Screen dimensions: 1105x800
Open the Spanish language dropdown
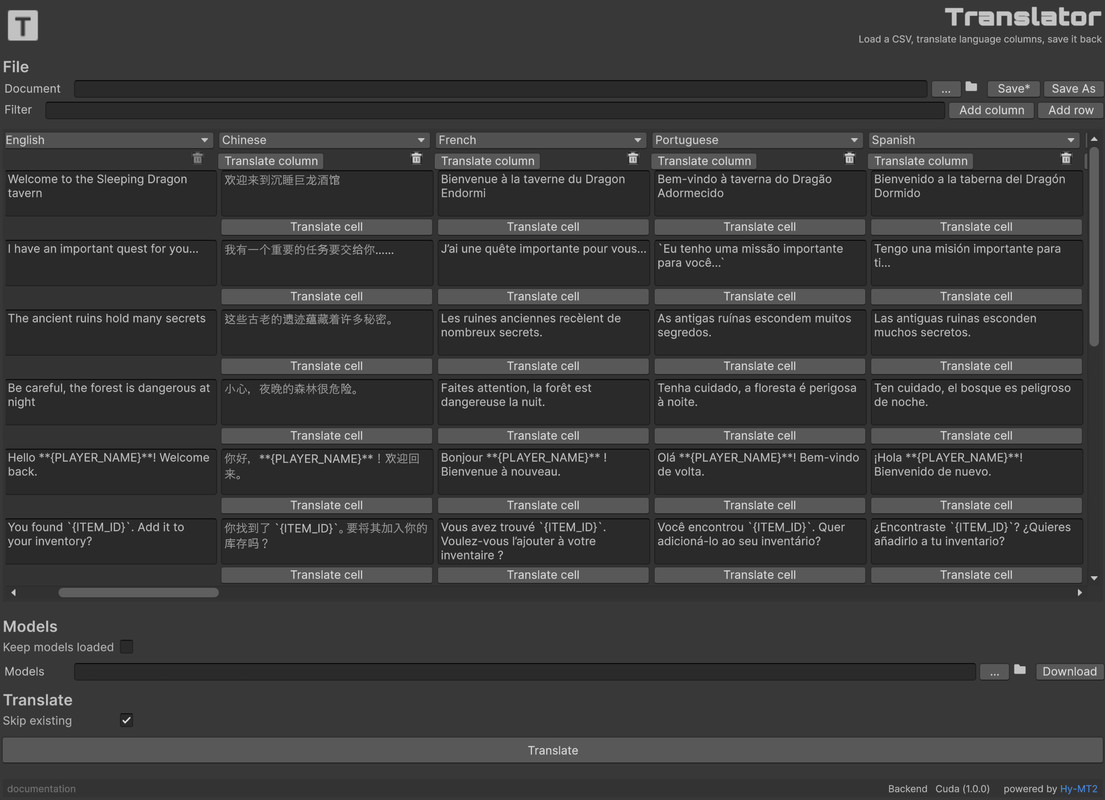[x=974, y=140]
